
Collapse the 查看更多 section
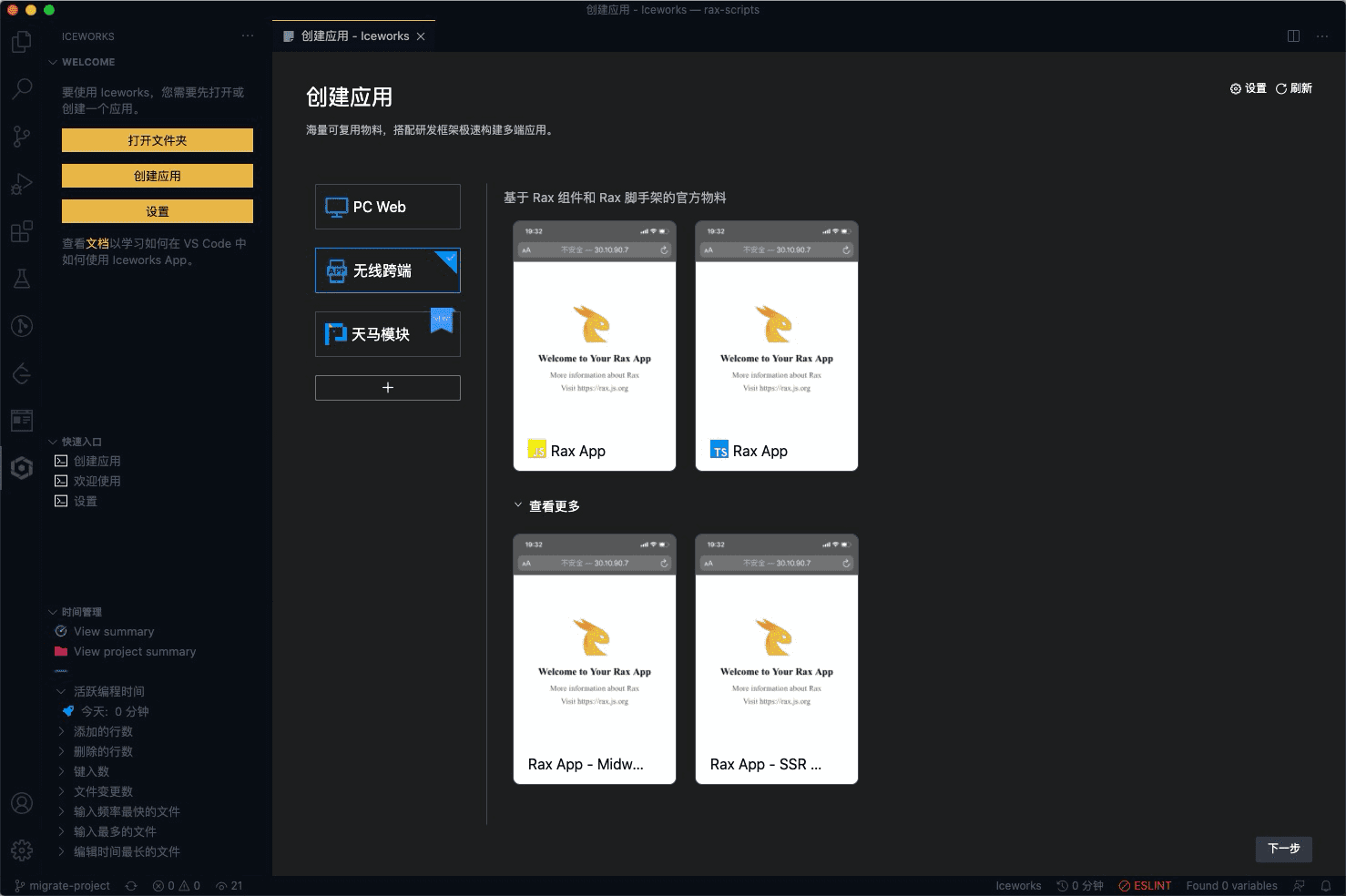546,506
